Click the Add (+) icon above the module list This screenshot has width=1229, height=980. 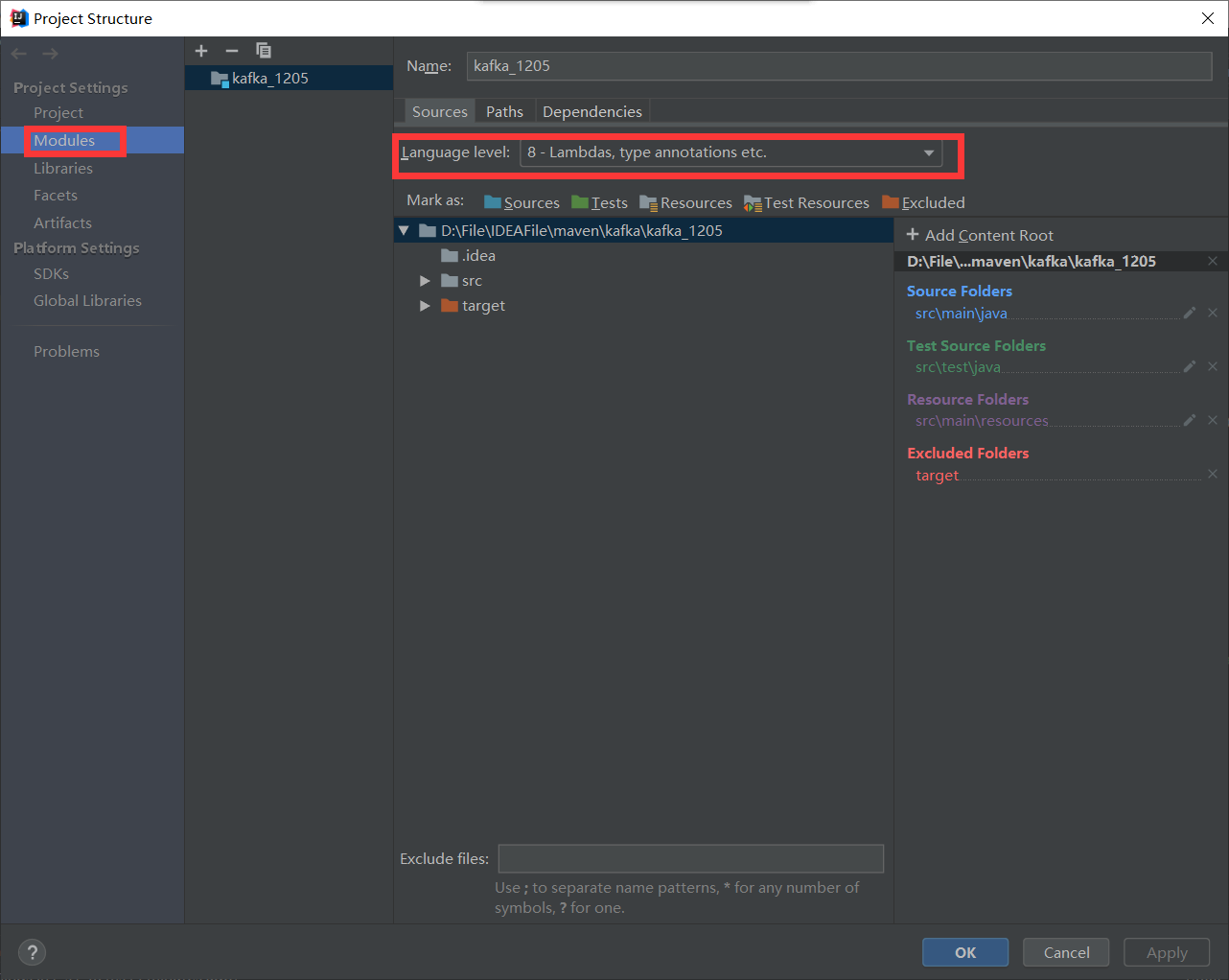click(201, 50)
